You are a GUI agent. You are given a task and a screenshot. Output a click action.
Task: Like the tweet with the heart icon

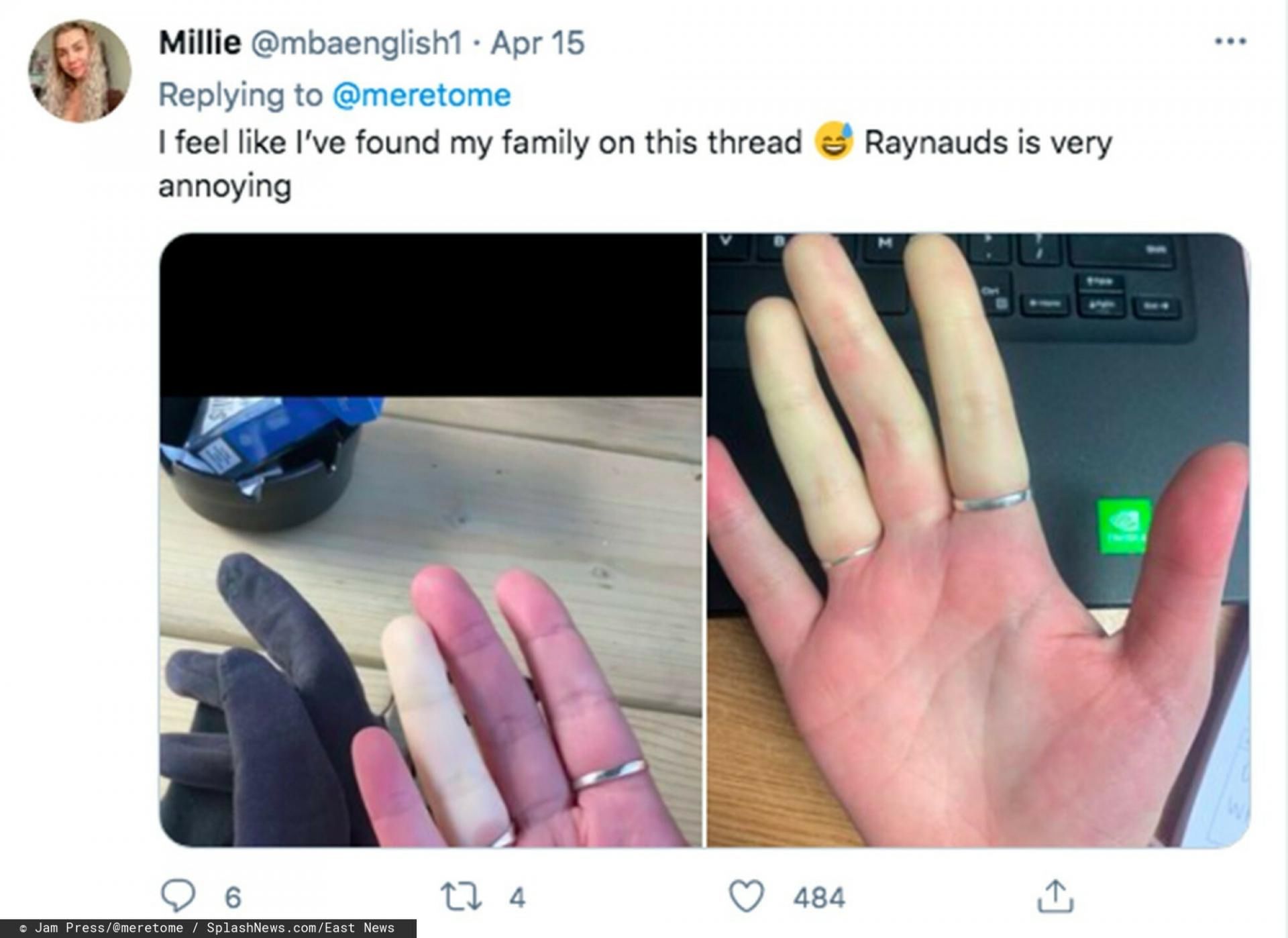point(746,896)
